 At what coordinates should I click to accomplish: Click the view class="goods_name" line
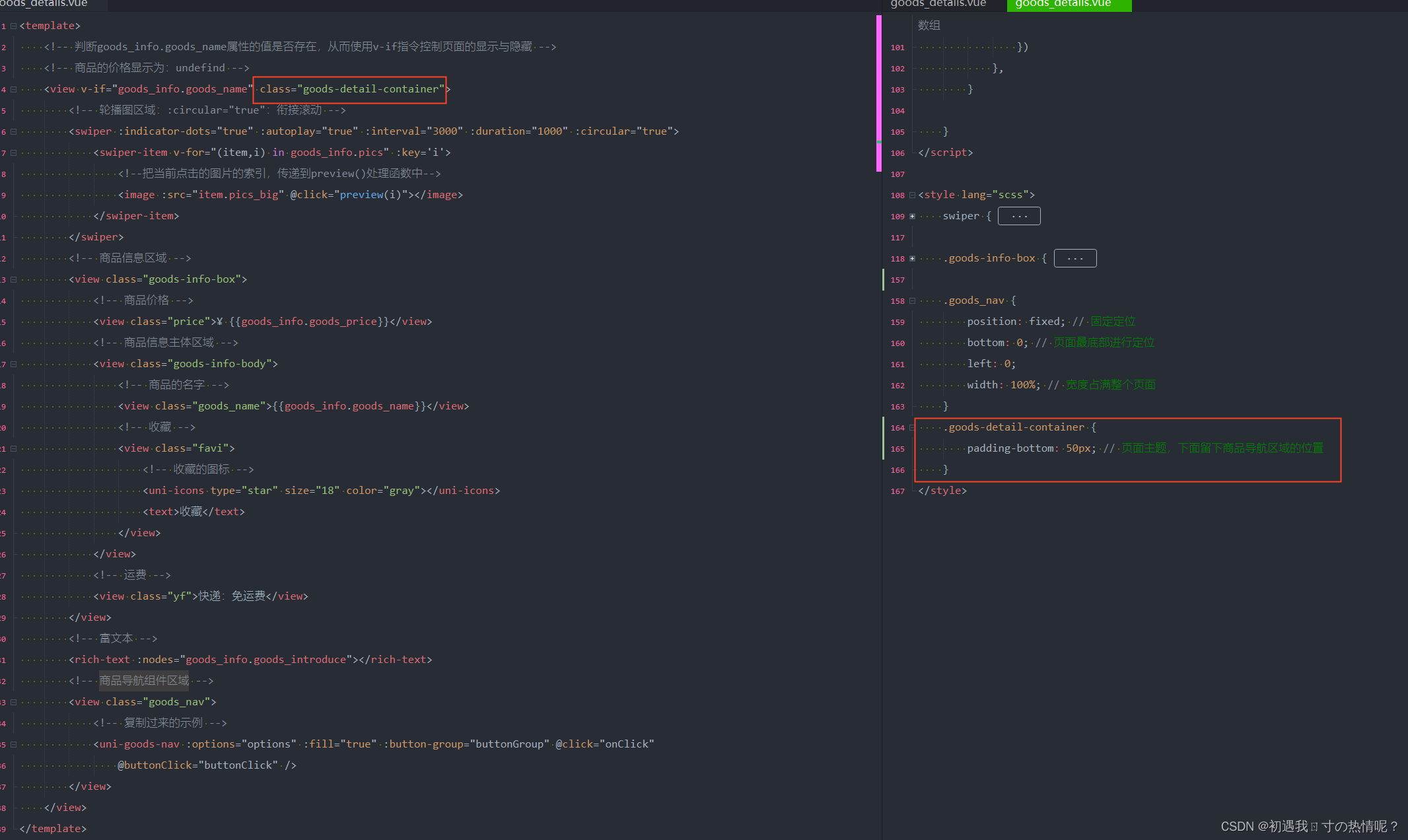tap(294, 406)
